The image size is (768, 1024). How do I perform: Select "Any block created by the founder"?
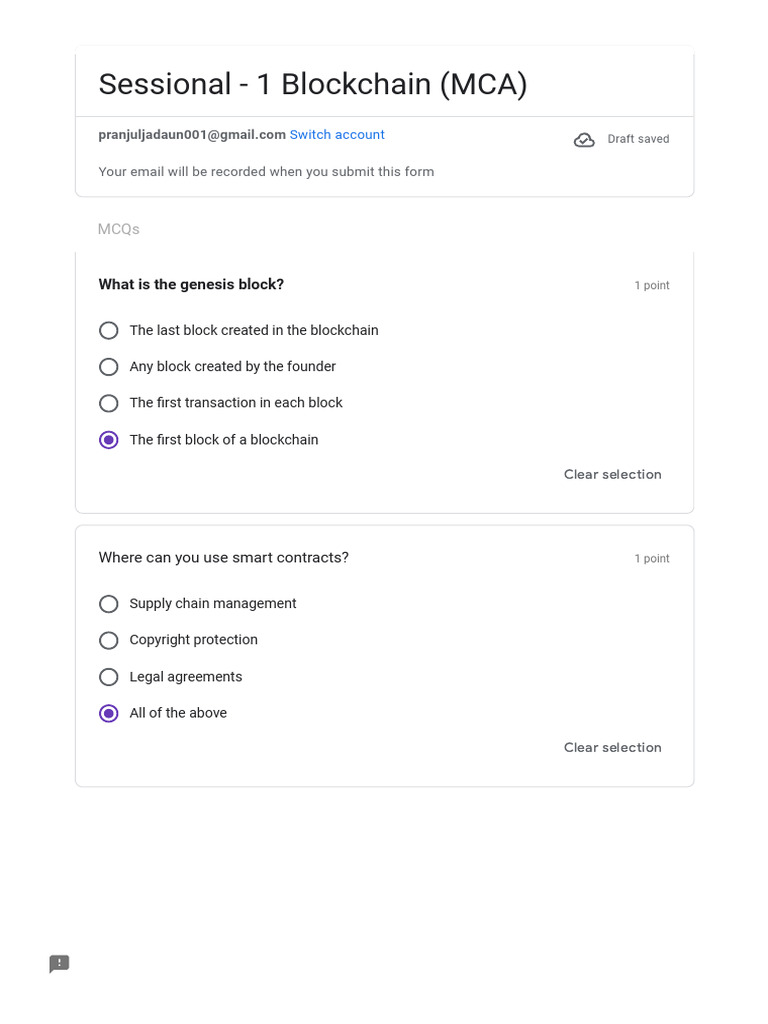pos(109,367)
